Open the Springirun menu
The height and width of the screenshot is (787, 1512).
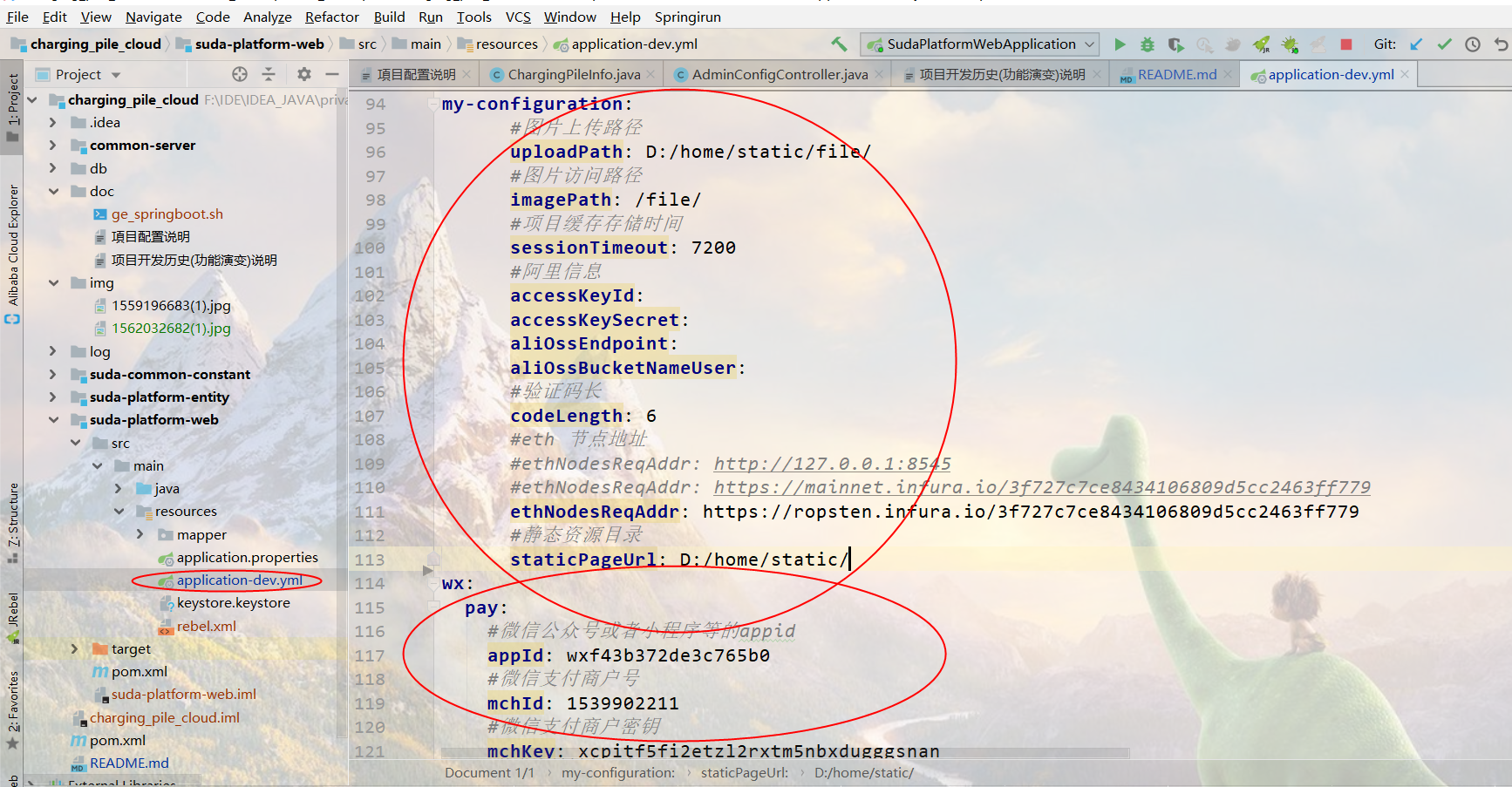[687, 17]
